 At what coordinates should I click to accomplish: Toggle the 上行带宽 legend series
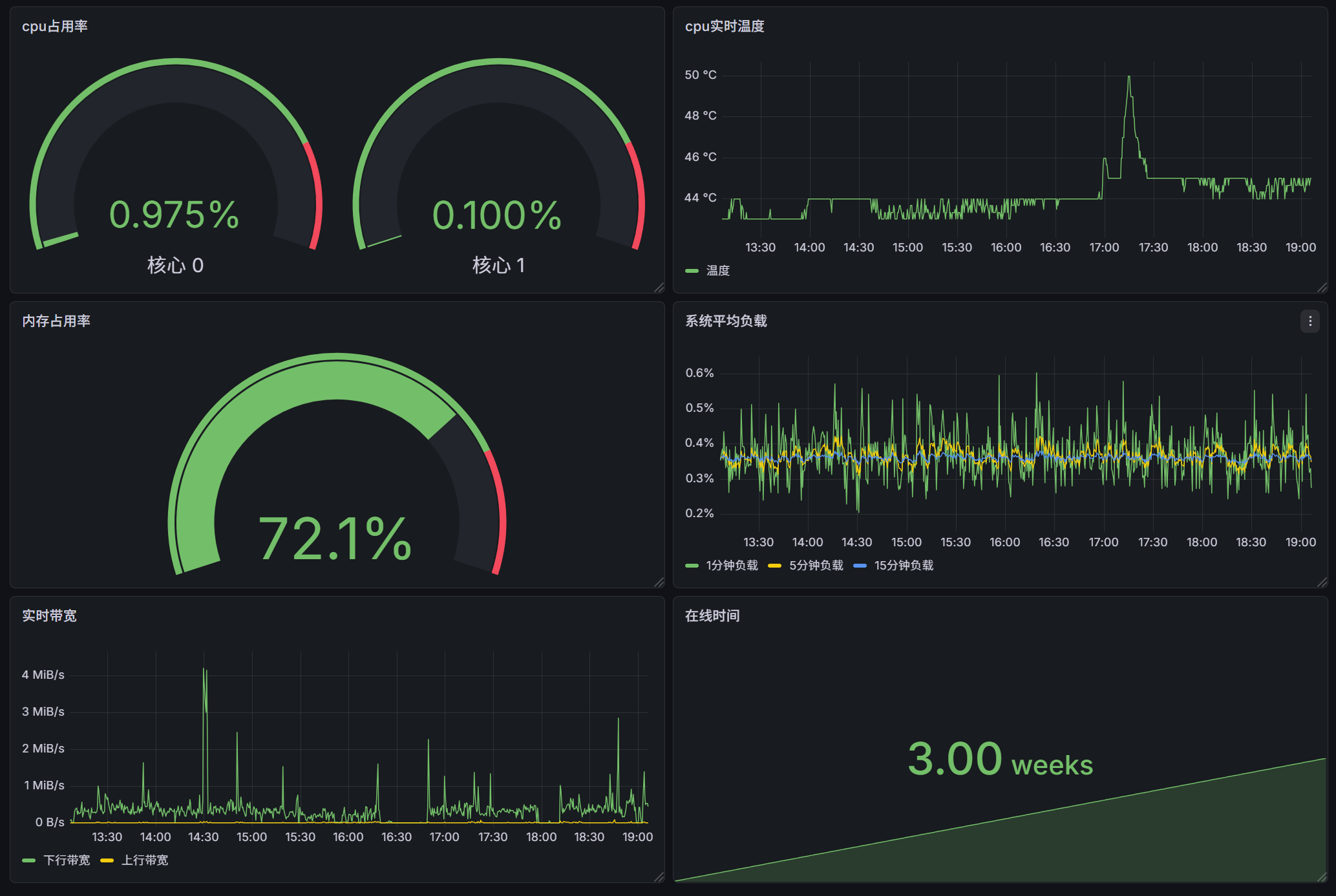click(x=145, y=860)
